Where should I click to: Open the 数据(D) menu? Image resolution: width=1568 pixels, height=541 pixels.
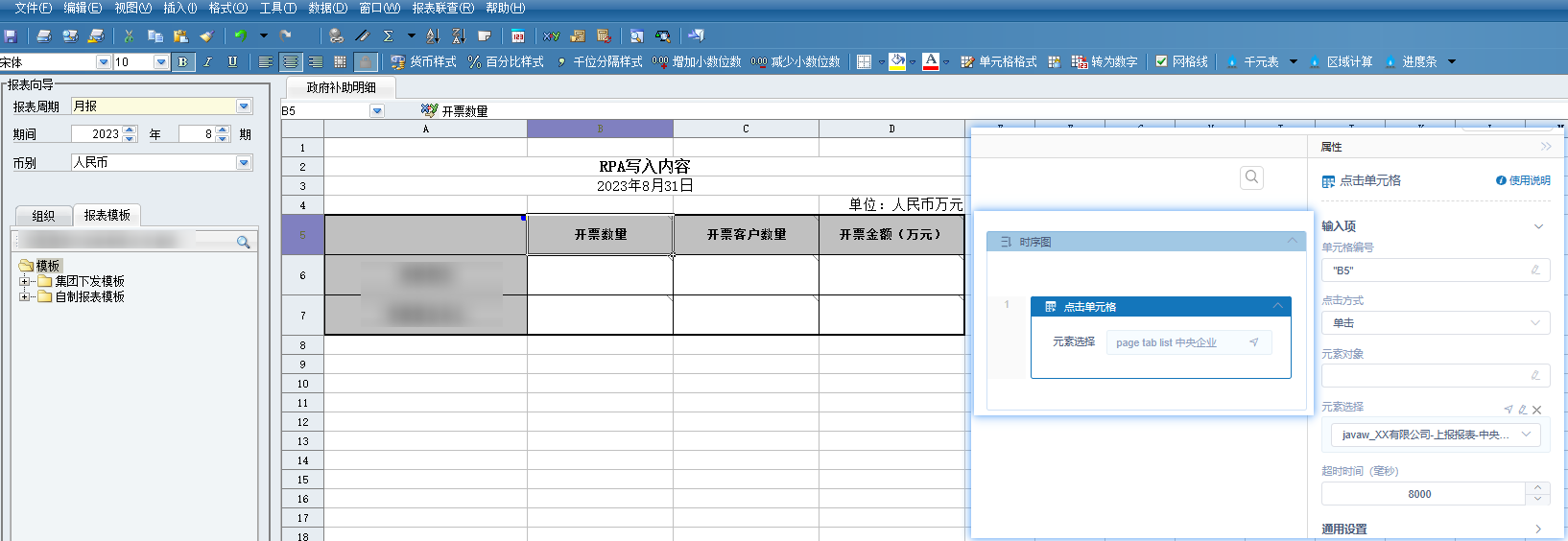(x=327, y=8)
